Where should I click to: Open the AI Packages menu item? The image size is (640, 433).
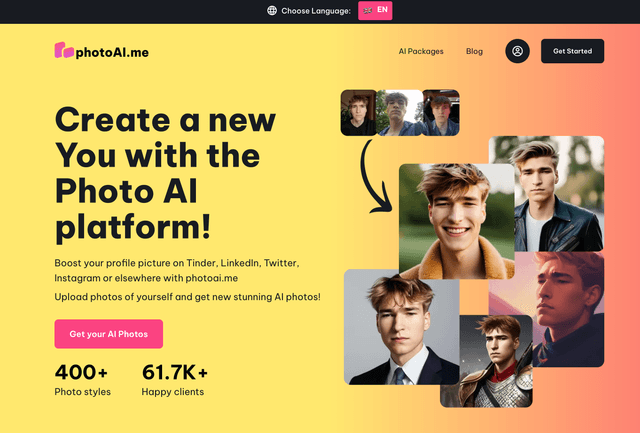point(421,51)
